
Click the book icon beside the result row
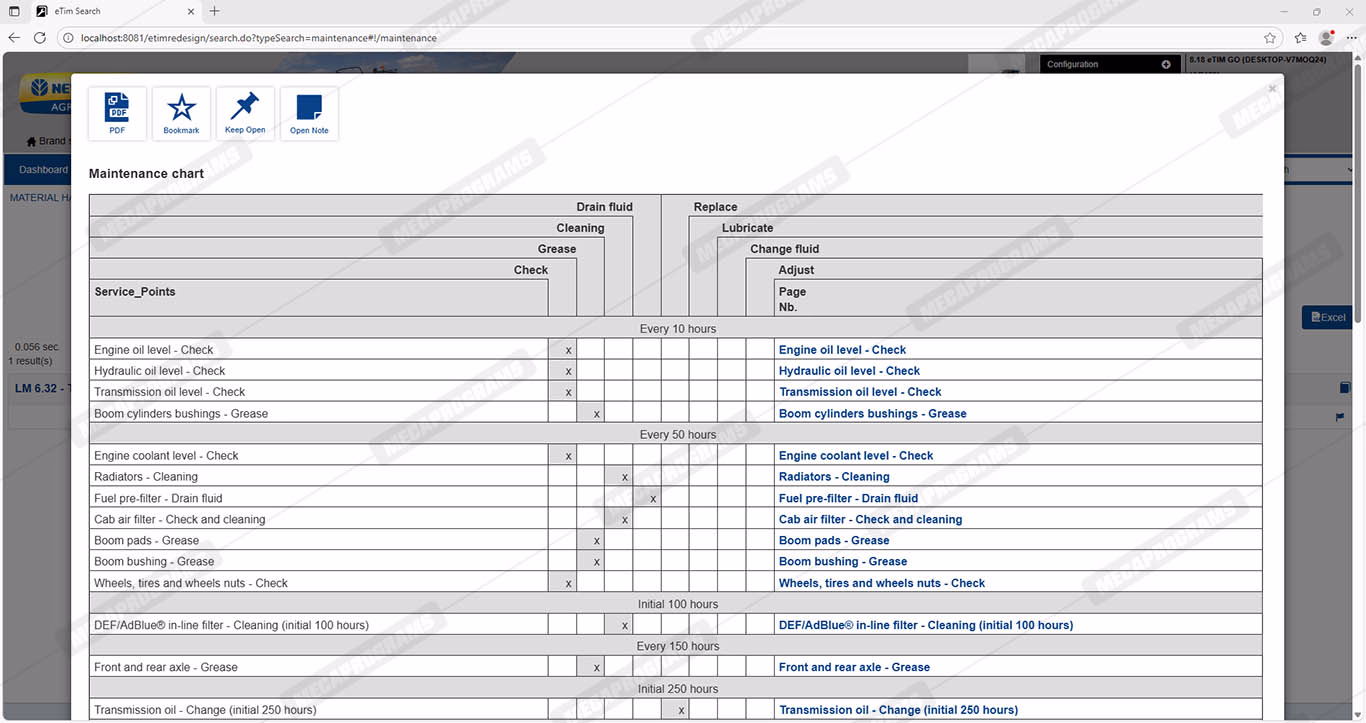(1344, 388)
